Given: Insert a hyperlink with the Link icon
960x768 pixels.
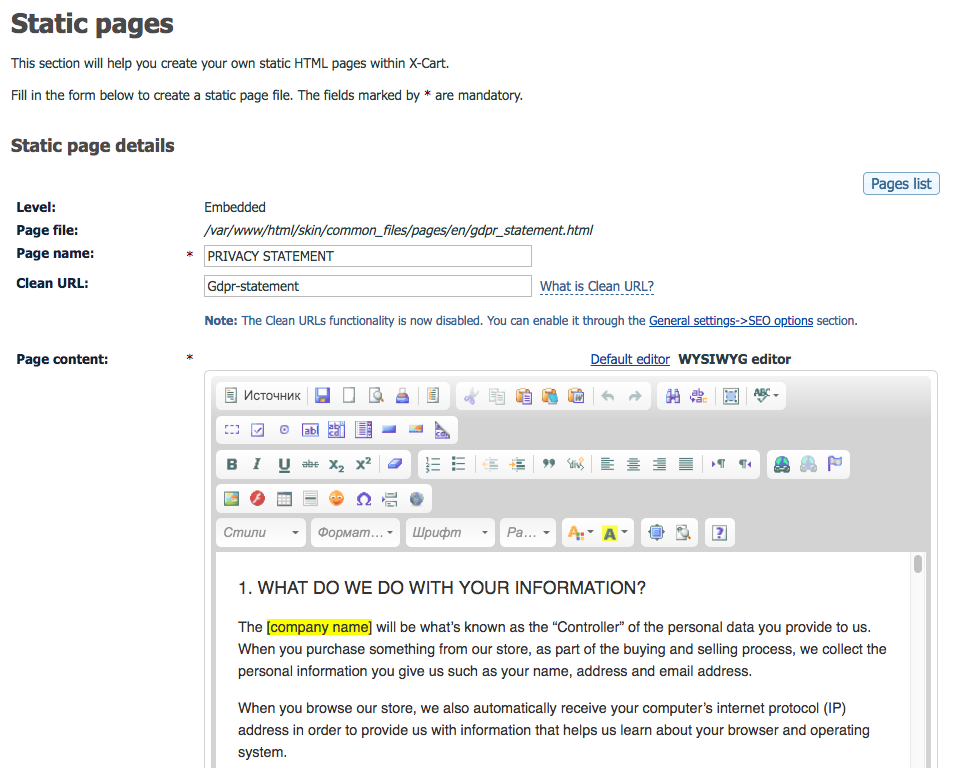Looking at the screenshot, I should 782,464.
